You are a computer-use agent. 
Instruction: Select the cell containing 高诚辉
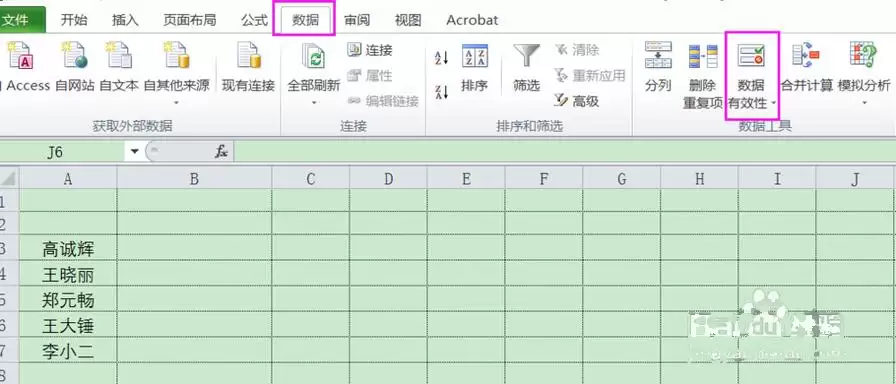[68, 249]
